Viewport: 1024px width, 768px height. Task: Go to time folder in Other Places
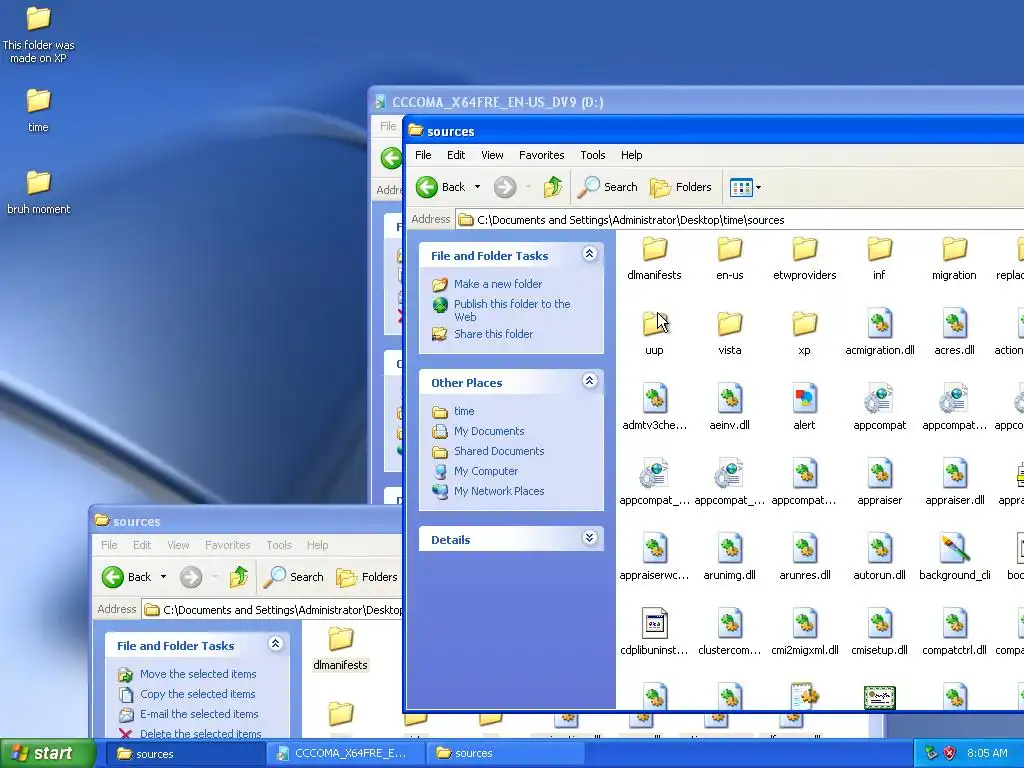464,411
